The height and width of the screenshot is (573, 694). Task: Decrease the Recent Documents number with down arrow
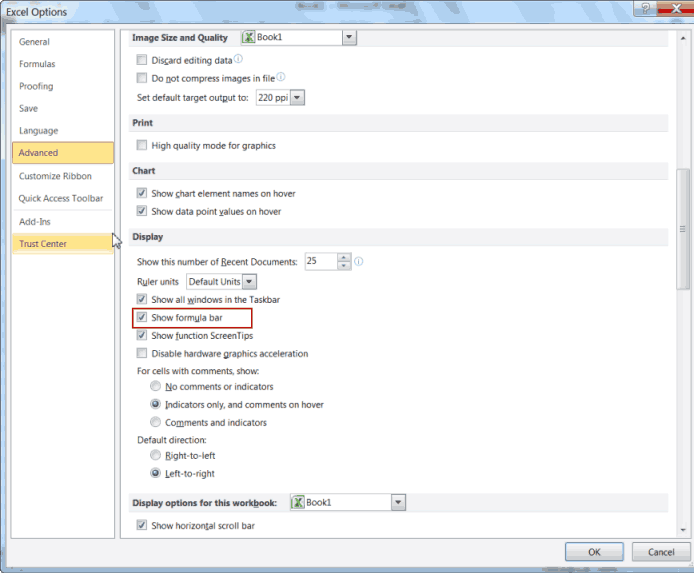coord(343,265)
